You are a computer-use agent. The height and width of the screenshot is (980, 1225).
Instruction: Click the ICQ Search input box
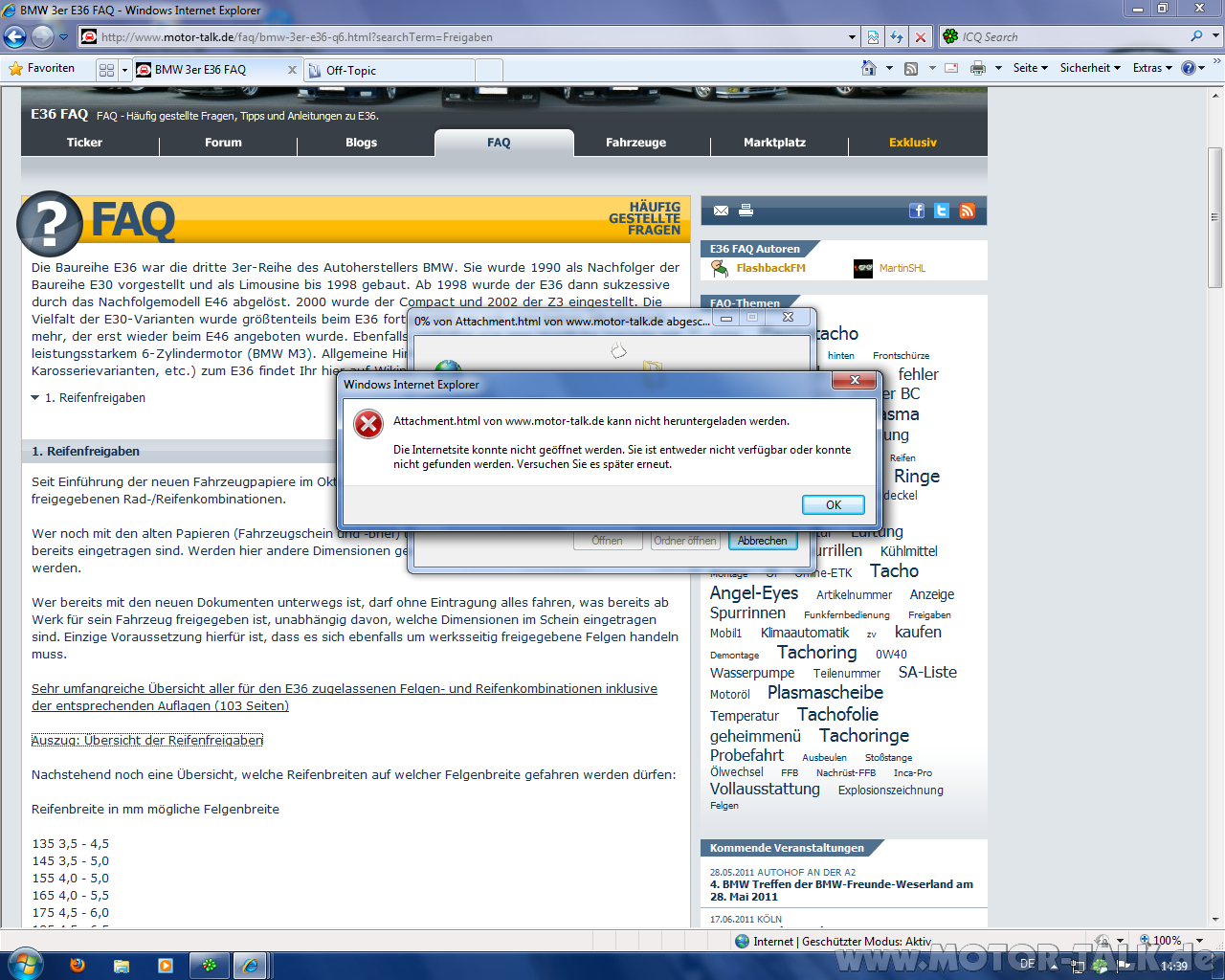tap(1072, 37)
